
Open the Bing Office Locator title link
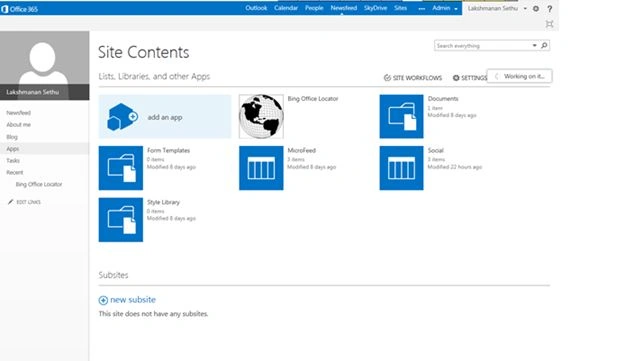pos(313,99)
